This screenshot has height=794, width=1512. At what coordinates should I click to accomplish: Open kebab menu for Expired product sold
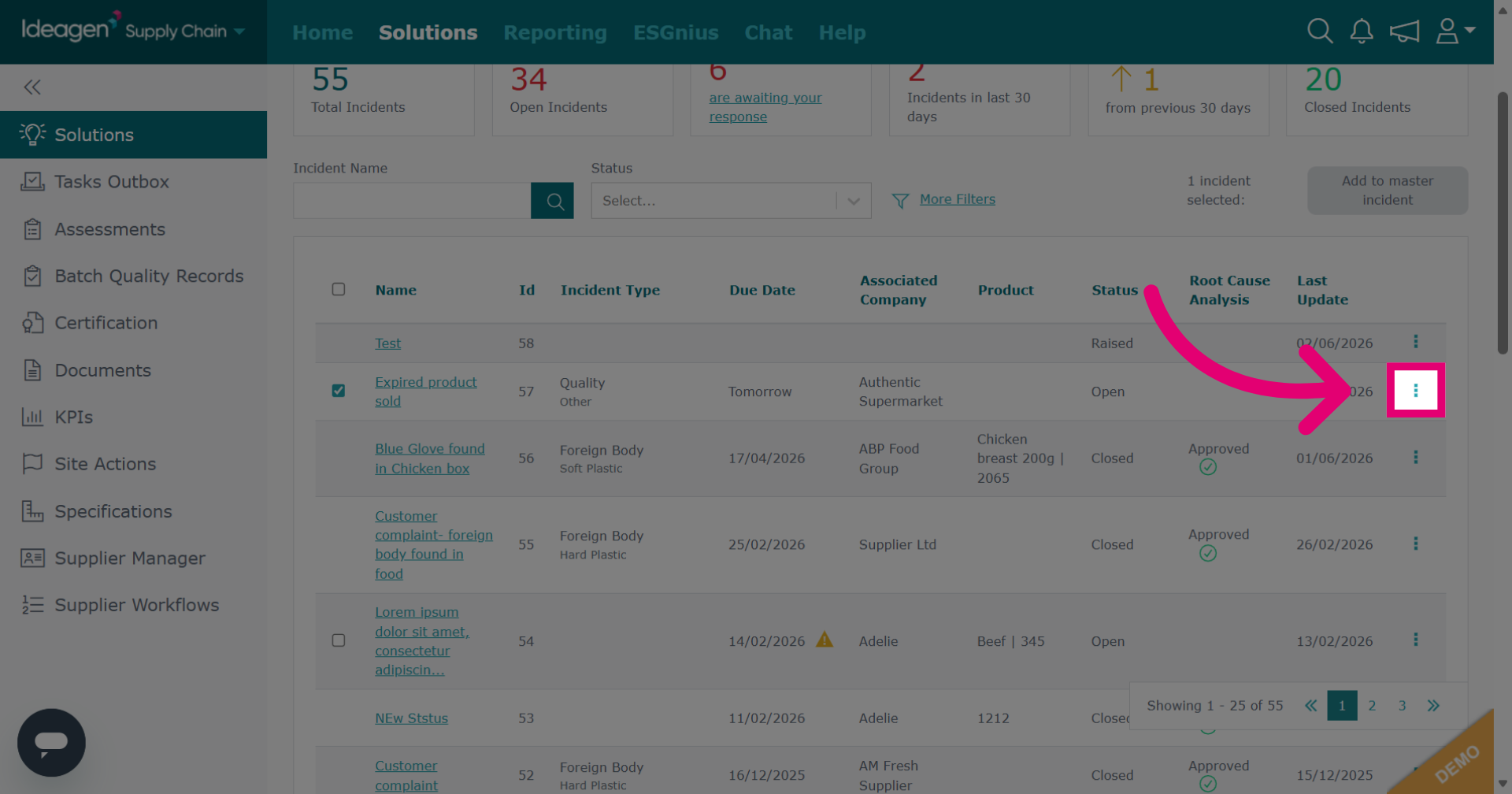pos(1415,390)
